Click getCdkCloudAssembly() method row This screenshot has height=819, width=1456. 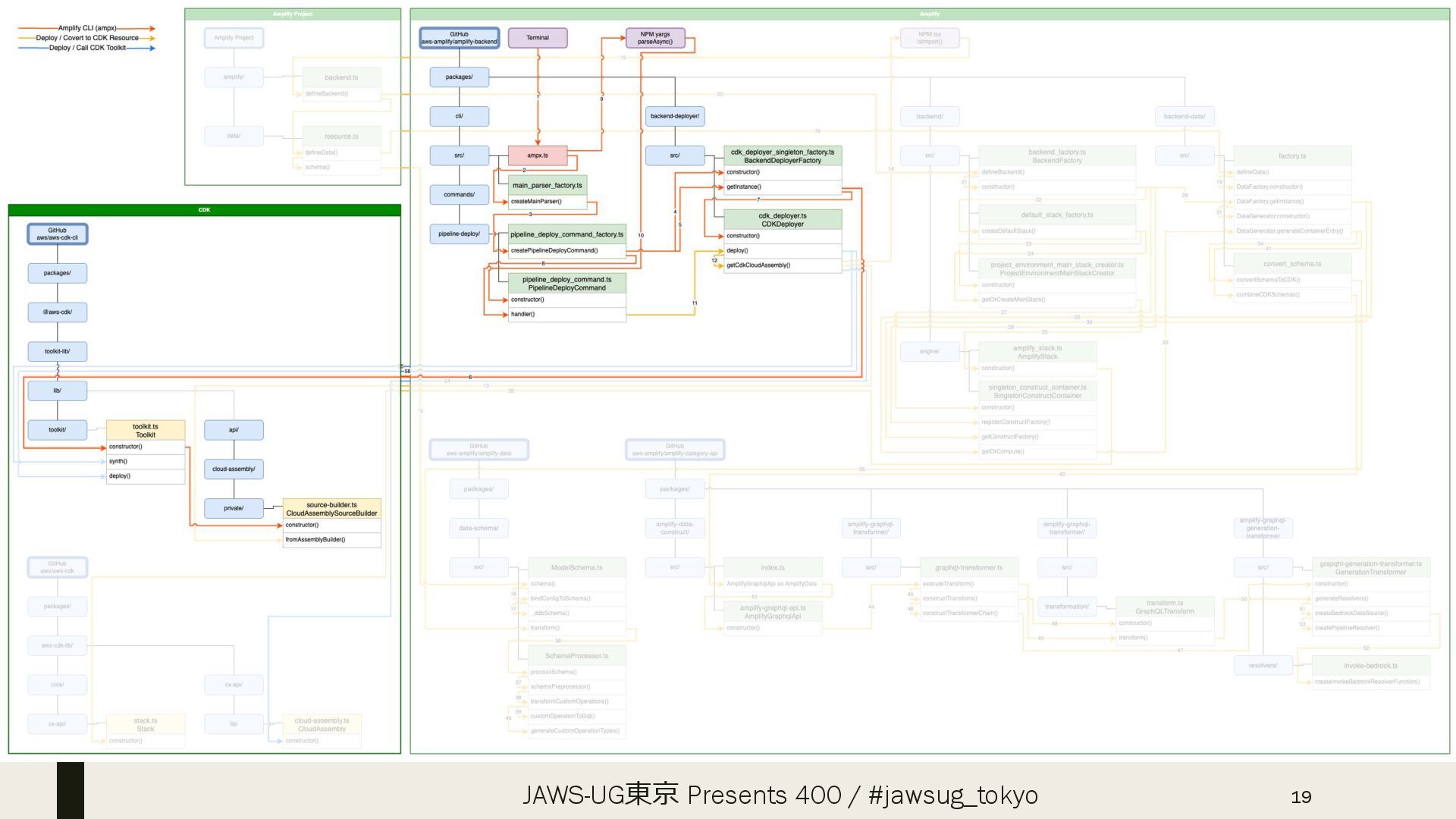(x=782, y=265)
